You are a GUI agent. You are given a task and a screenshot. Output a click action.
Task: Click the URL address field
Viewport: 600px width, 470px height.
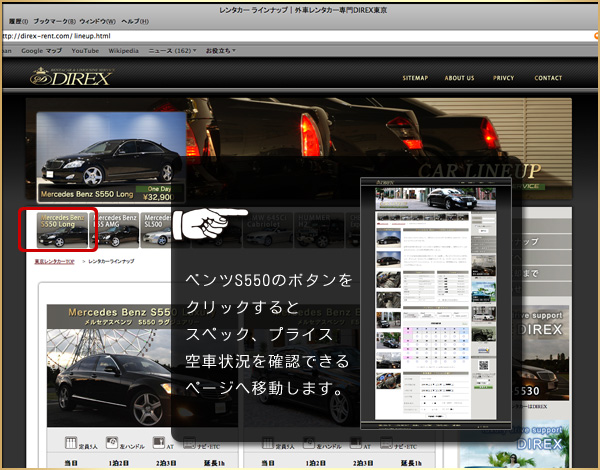click(x=298, y=36)
